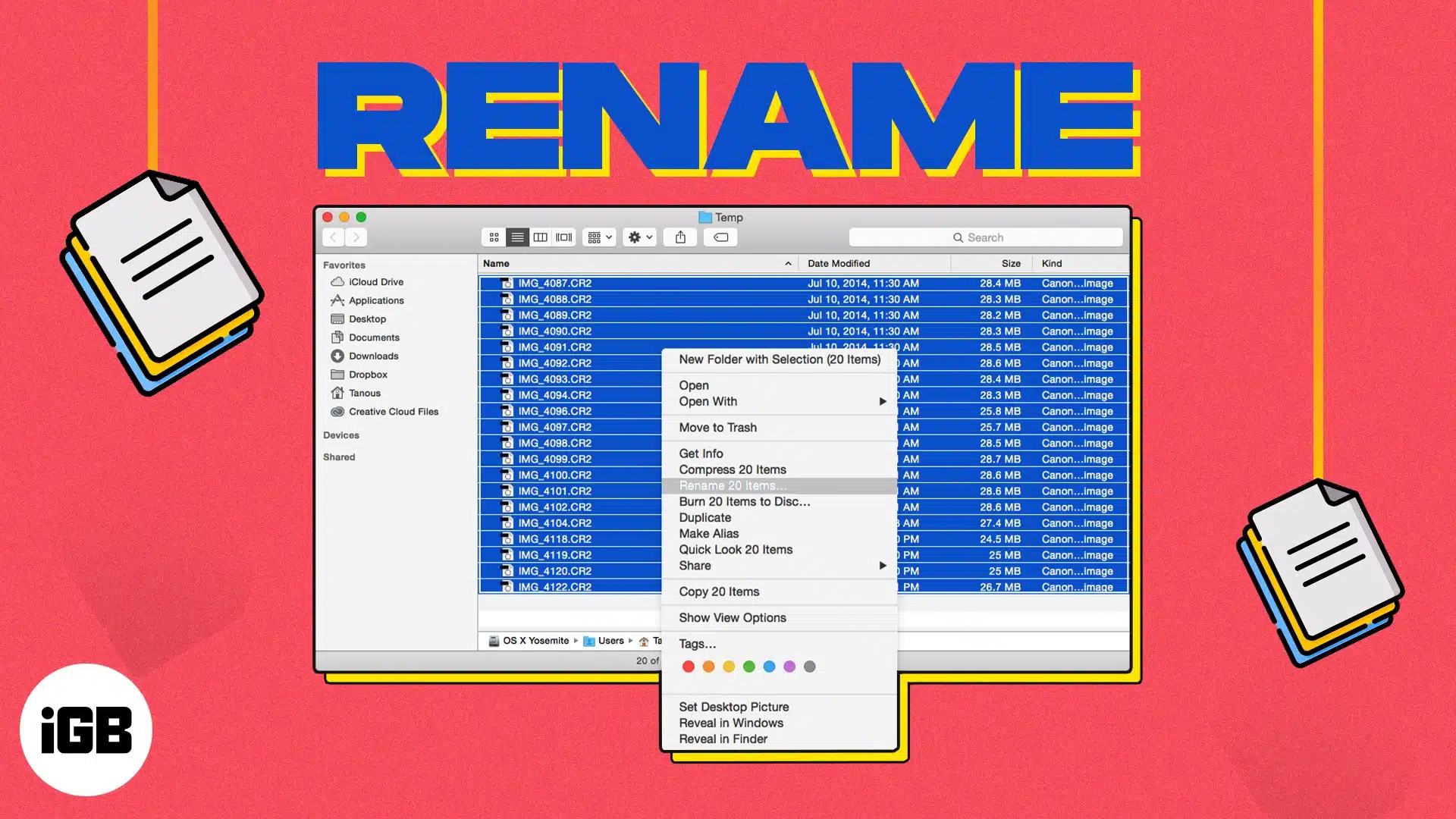Apply the green tag color
Screen dimensions: 1456x819
(749, 667)
